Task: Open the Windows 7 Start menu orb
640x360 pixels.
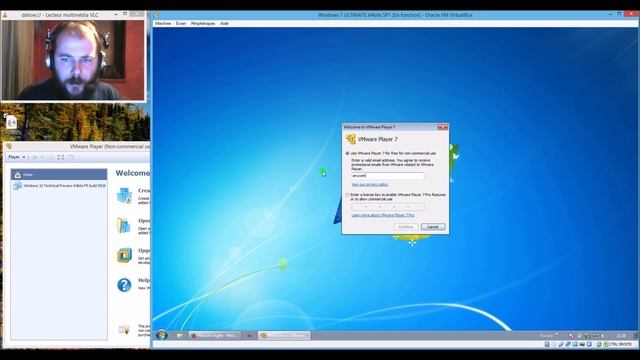Action: point(162,336)
